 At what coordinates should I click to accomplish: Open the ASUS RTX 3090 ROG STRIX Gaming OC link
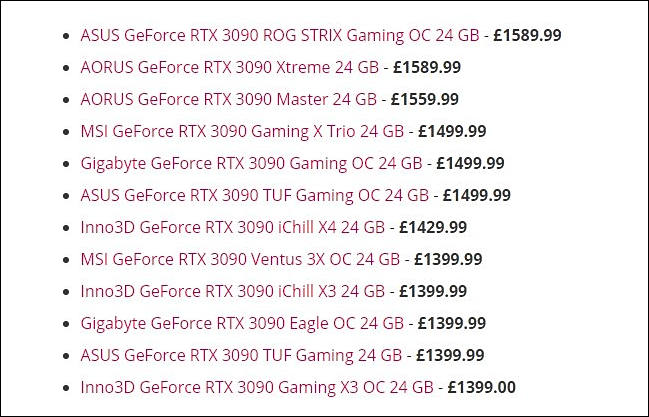[x=280, y=36]
